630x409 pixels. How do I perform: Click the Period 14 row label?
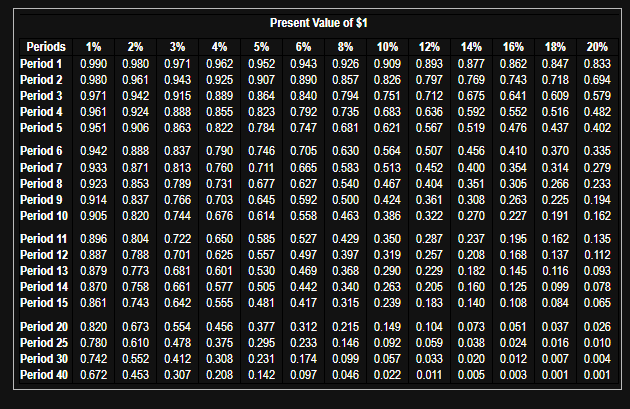(x=44, y=287)
